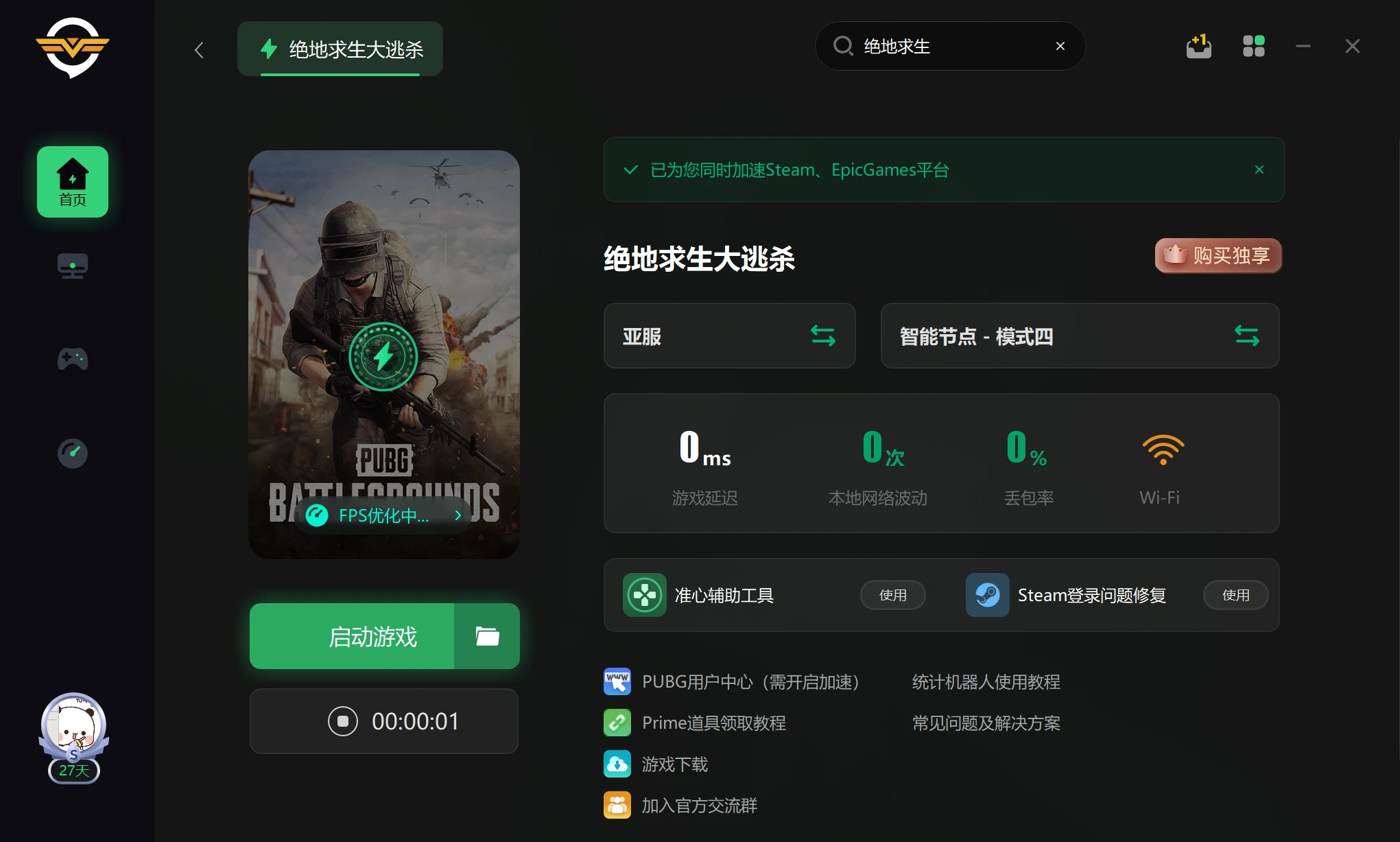Open the +1 inbox icon
Screen dimensions: 1400x842
coord(1198,46)
